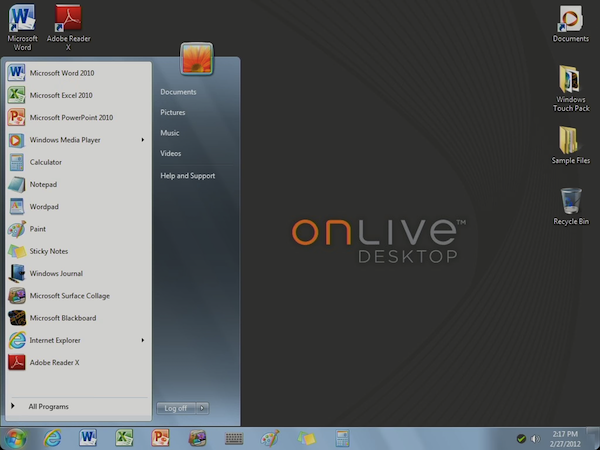The width and height of the screenshot is (600, 450).
Task: Click Show desktop button at taskbar end
Action: pyautogui.click(x=593, y=439)
